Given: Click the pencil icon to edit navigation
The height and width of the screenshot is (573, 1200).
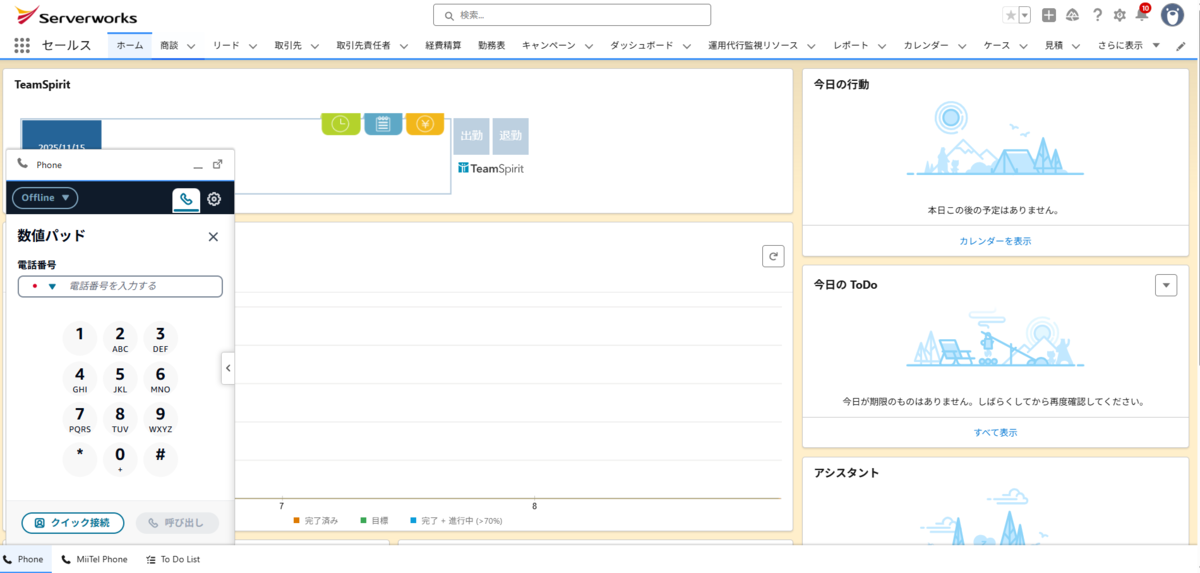Looking at the screenshot, I should tap(1181, 46).
